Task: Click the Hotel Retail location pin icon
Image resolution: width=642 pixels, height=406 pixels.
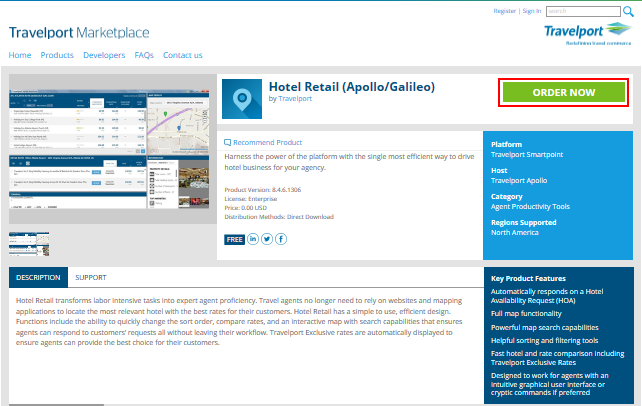Action: (241, 99)
